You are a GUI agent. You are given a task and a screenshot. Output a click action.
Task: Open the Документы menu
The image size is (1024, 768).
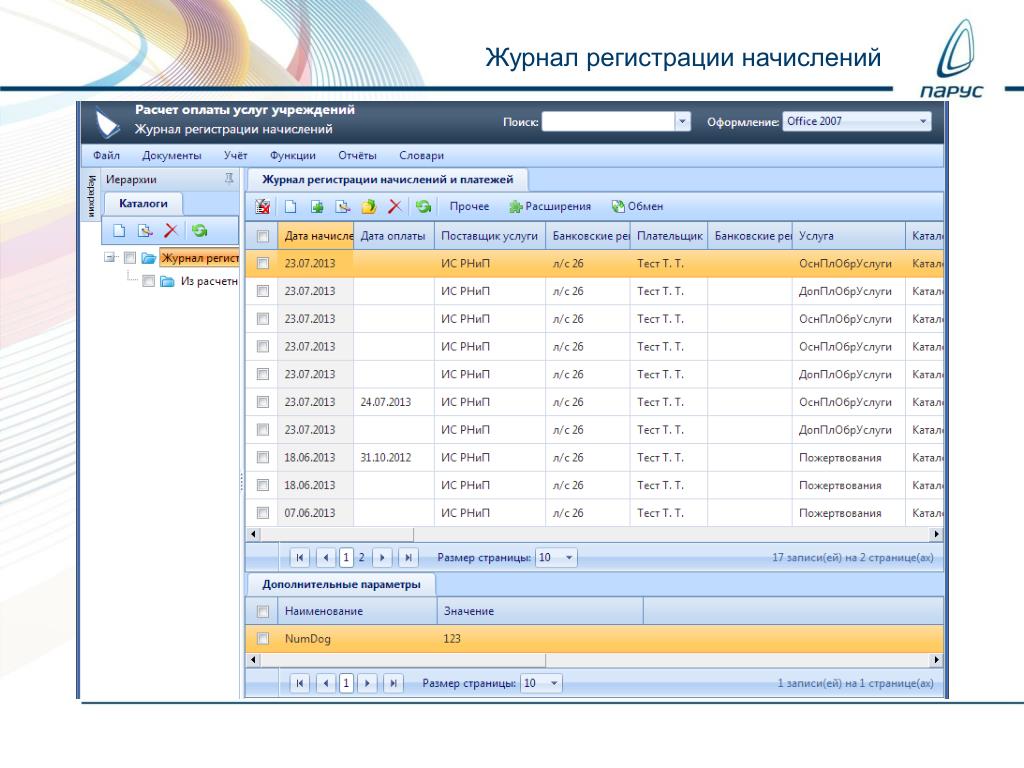(172, 155)
